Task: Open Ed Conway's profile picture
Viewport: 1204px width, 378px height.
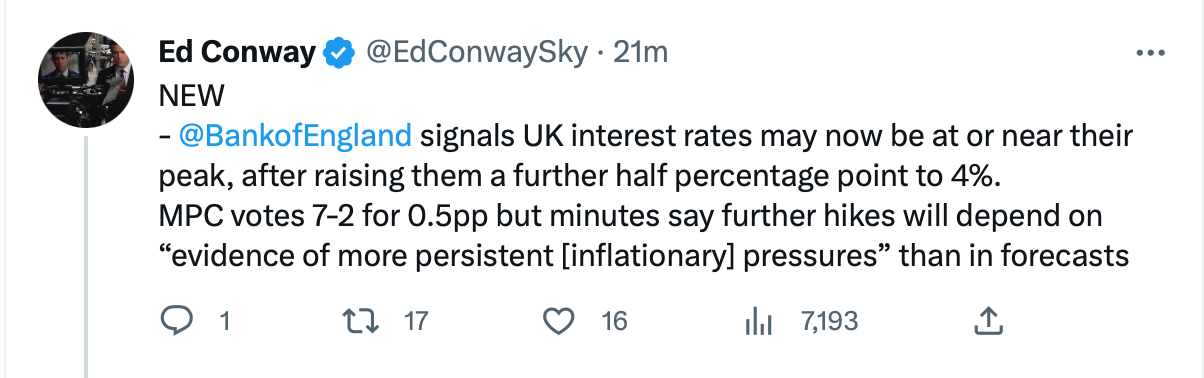Action: 85,82
